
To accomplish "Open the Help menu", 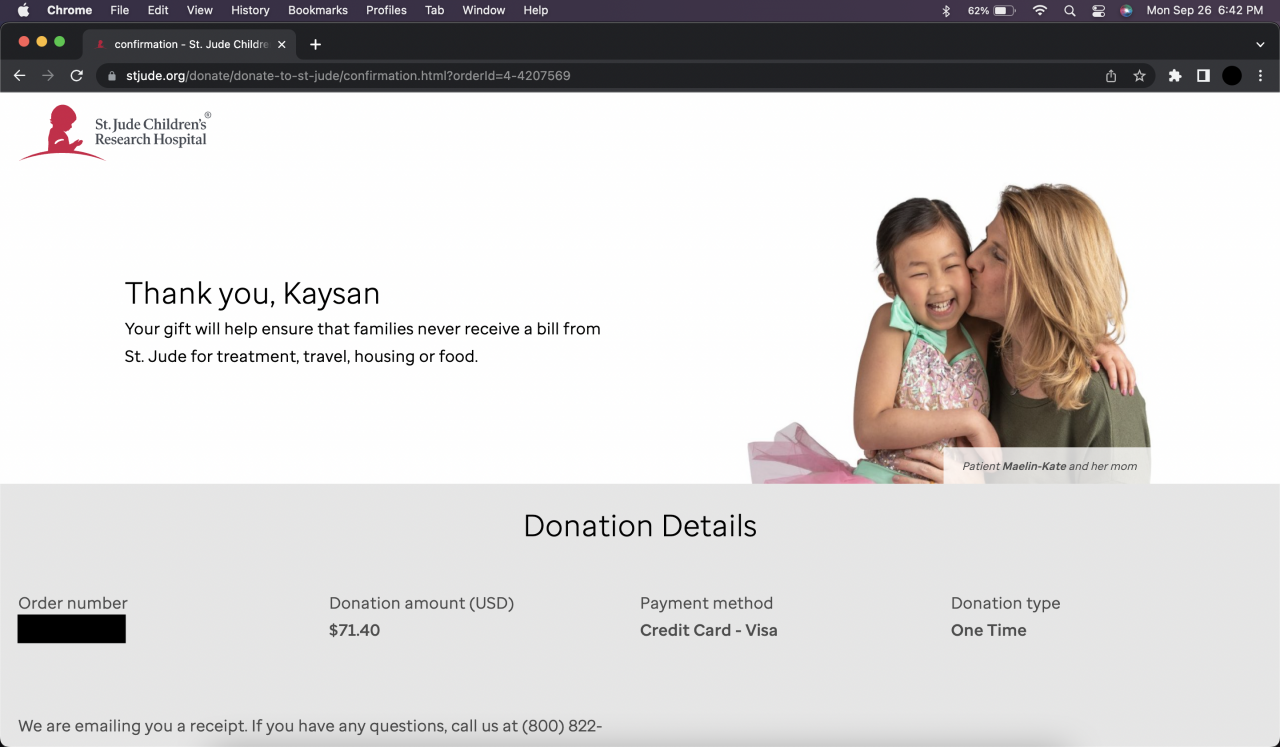I will tap(536, 10).
